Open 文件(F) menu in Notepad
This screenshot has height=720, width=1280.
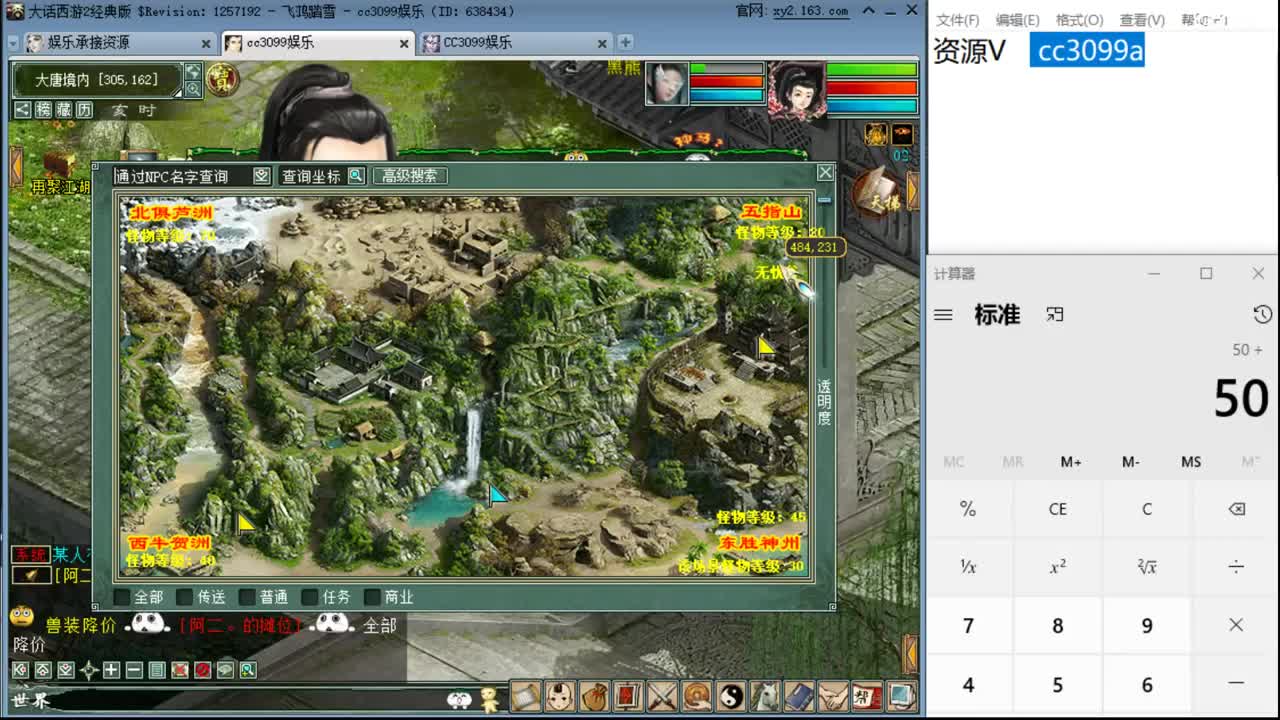958,20
